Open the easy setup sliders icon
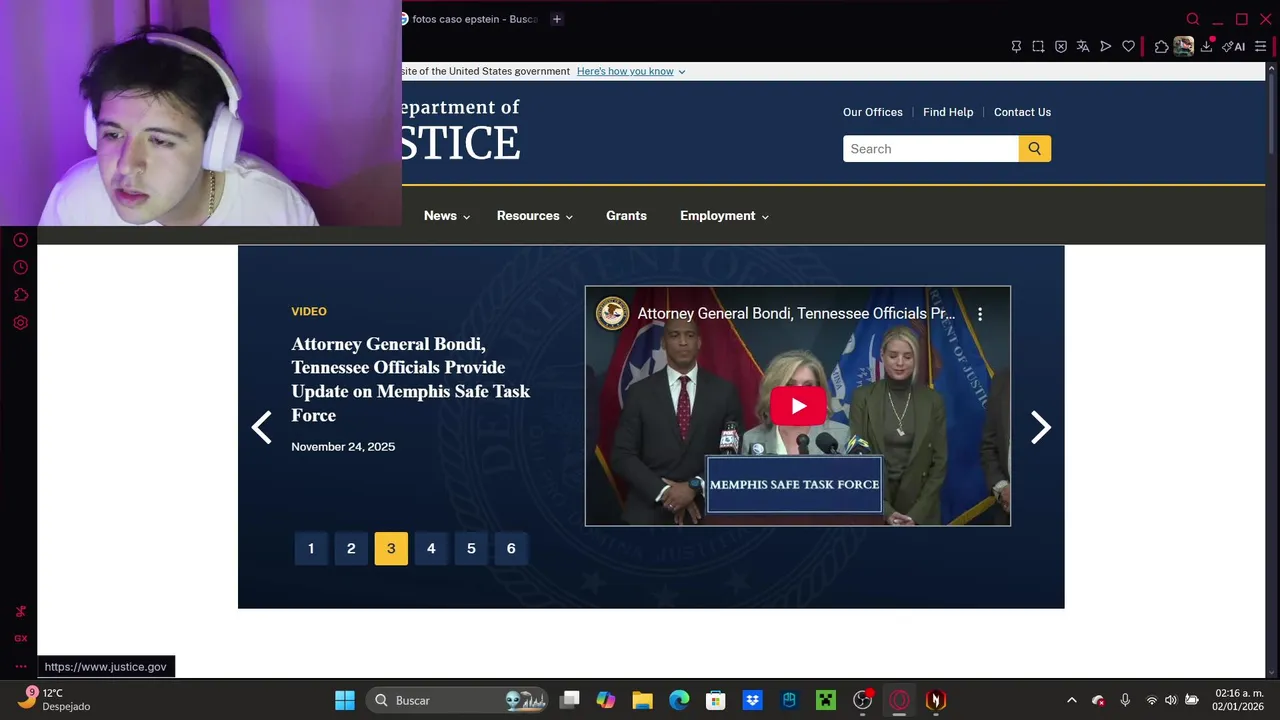Viewport: 1280px width, 720px height. point(1260,46)
